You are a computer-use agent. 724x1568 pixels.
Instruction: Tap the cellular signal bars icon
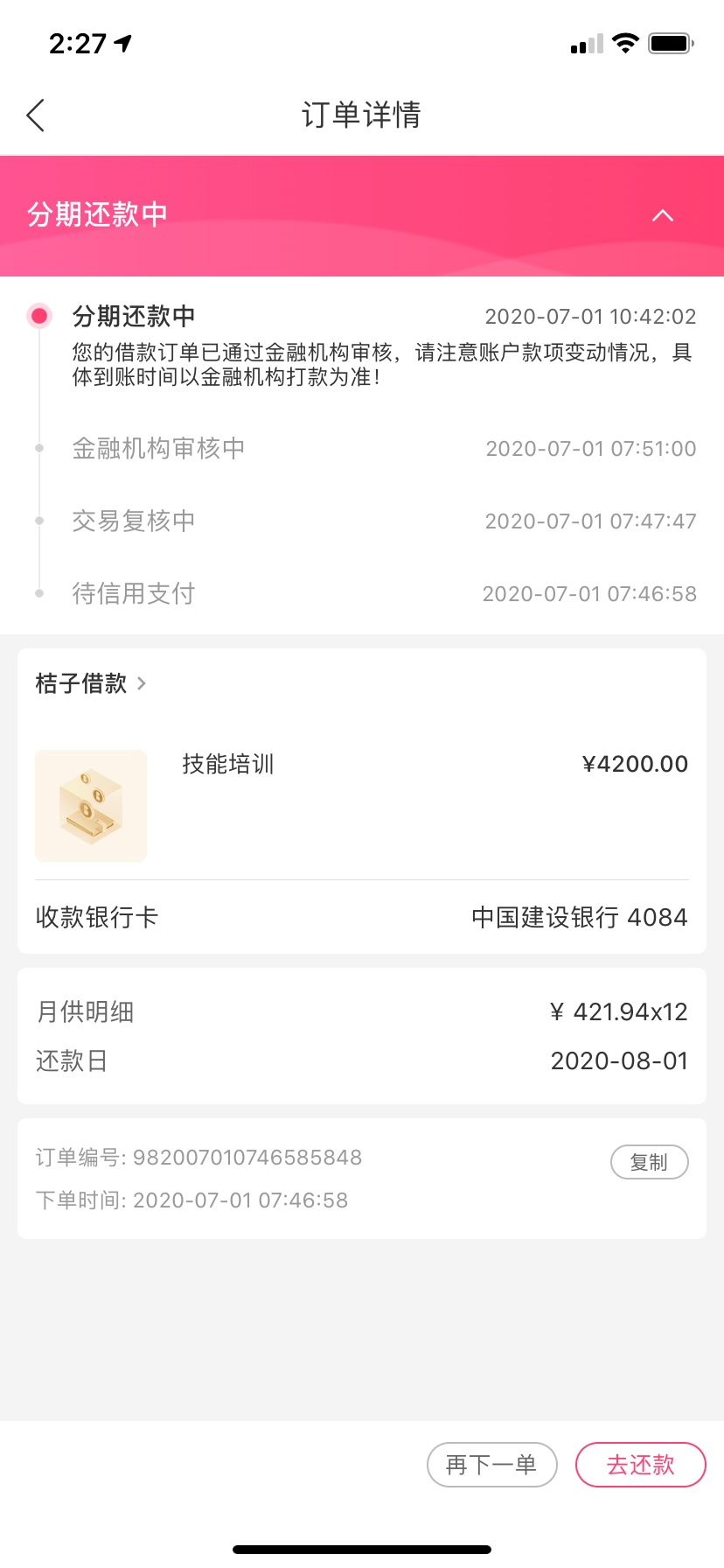point(587,44)
